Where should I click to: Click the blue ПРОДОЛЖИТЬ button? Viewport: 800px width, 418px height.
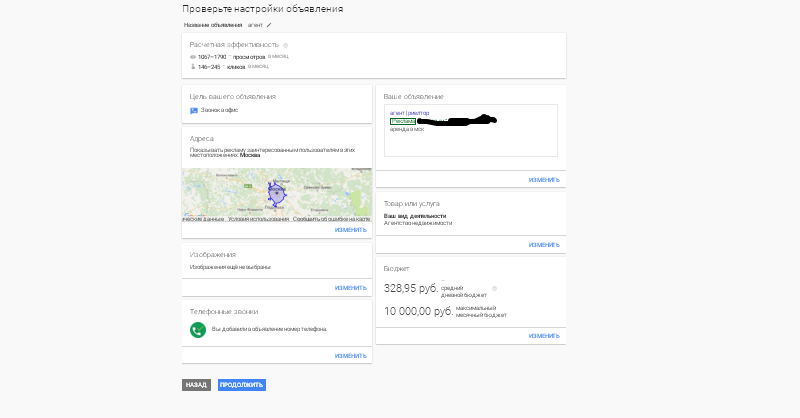pyautogui.click(x=242, y=385)
